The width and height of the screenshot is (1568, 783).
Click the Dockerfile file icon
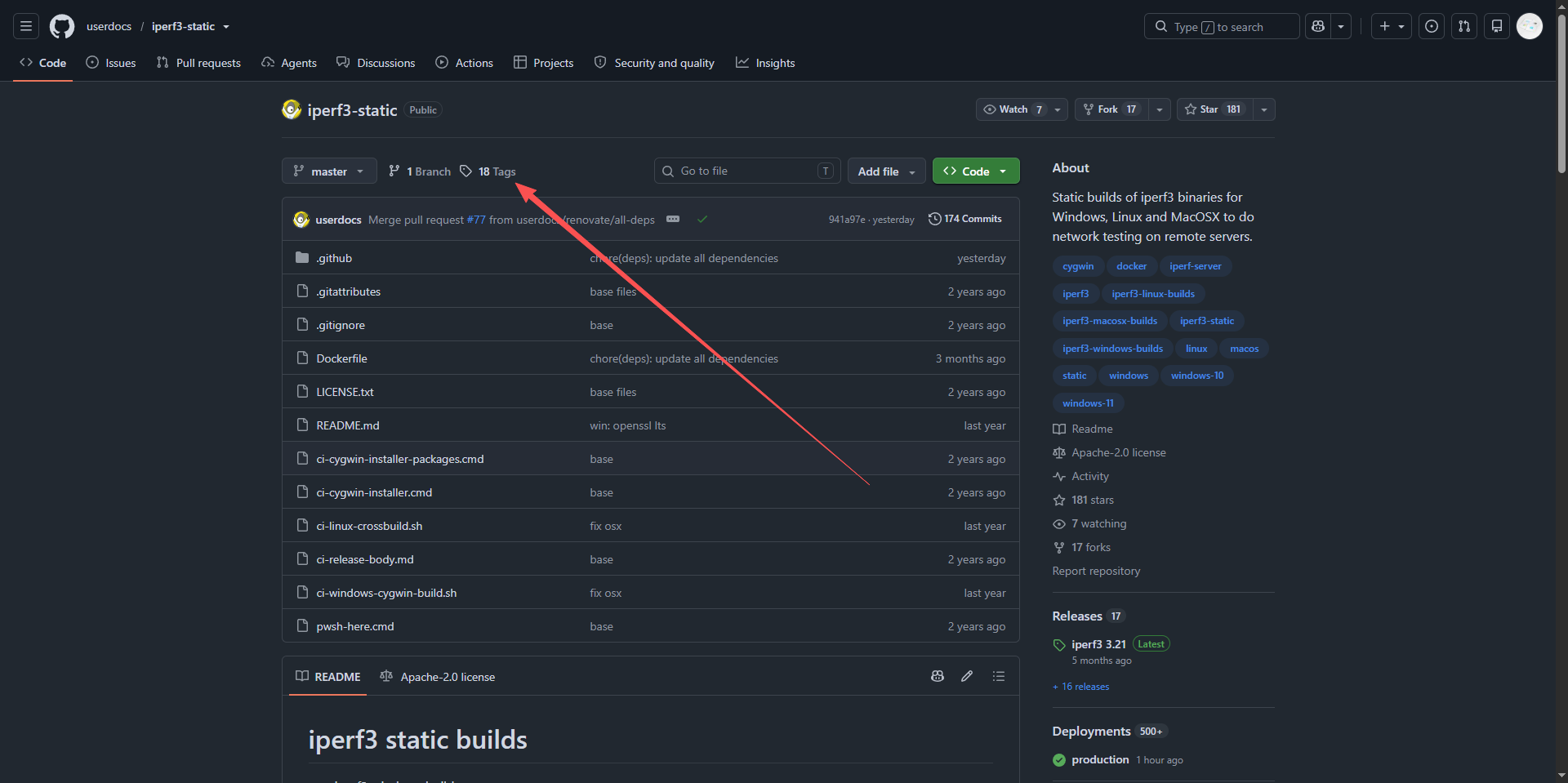click(x=302, y=358)
